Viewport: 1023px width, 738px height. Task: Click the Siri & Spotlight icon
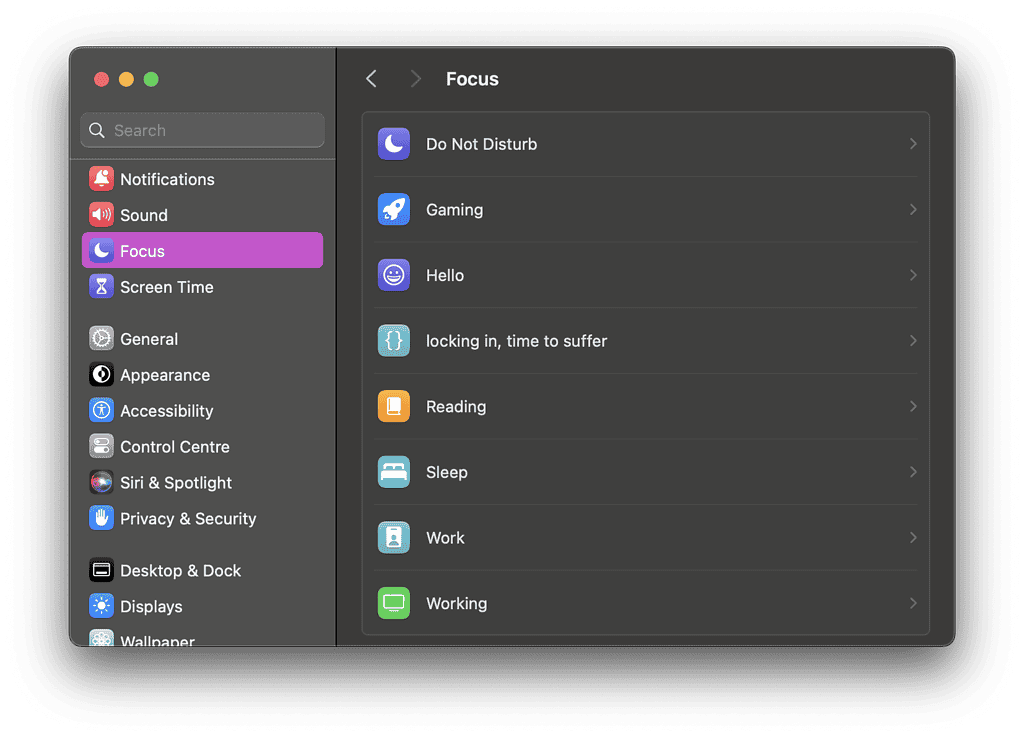coord(101,483)
